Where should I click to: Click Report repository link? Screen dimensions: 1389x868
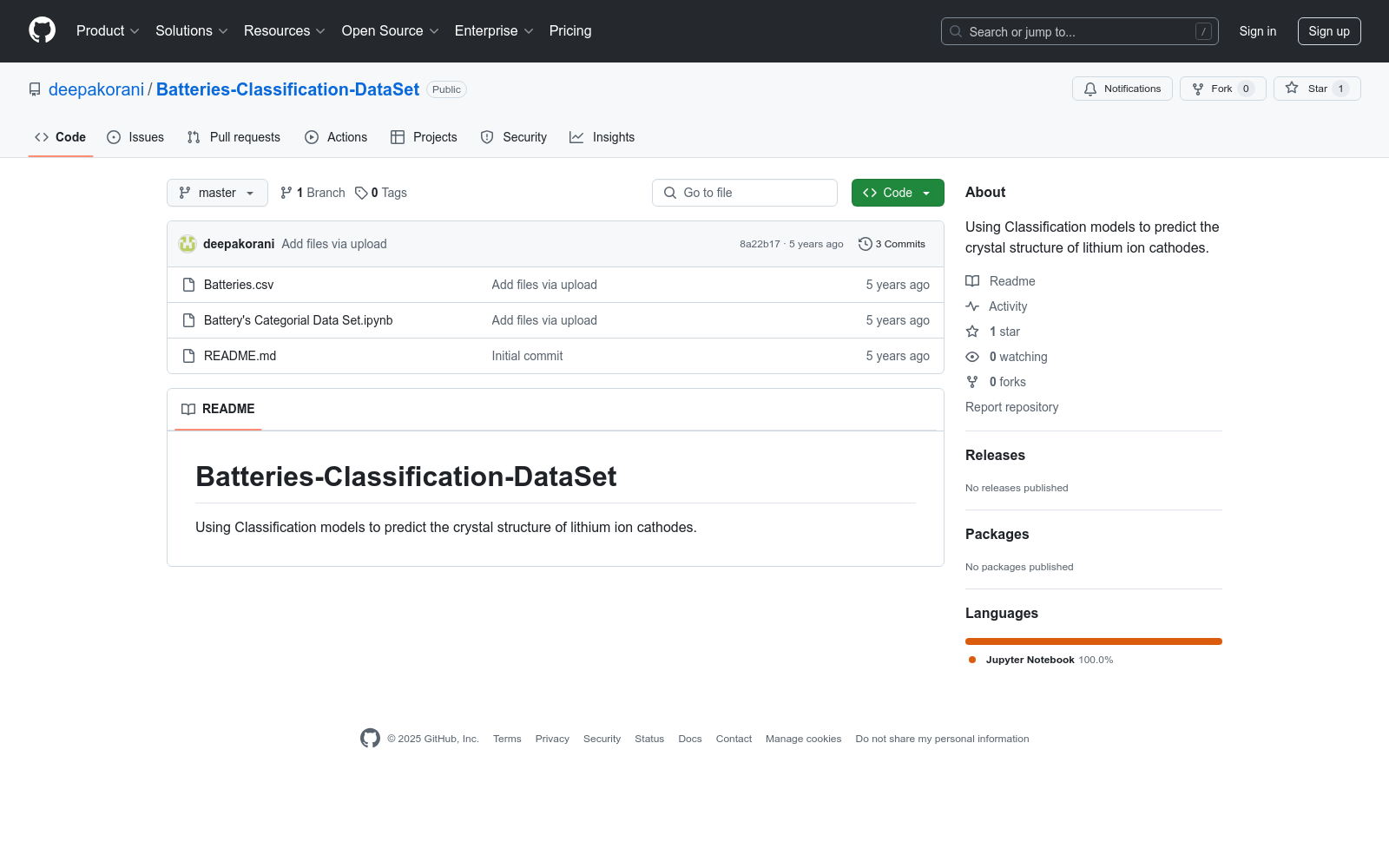(1011, 407)
